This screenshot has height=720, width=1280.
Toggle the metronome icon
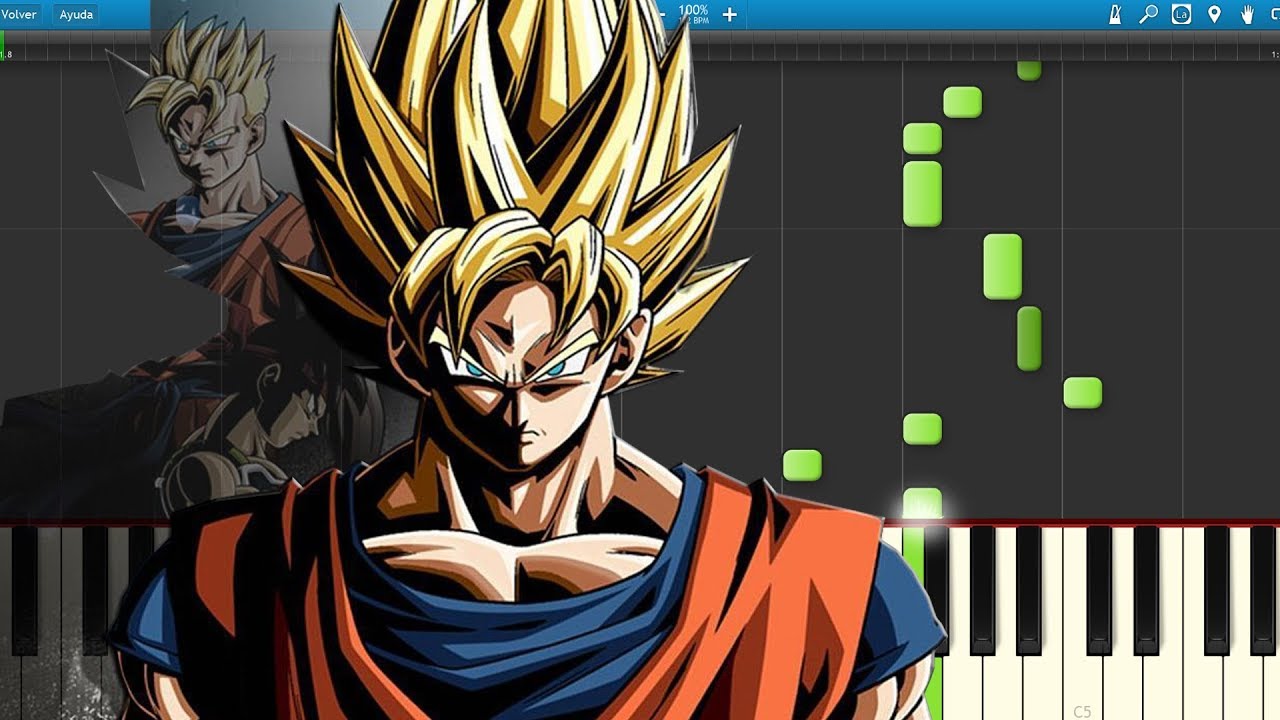point(1115,15)
